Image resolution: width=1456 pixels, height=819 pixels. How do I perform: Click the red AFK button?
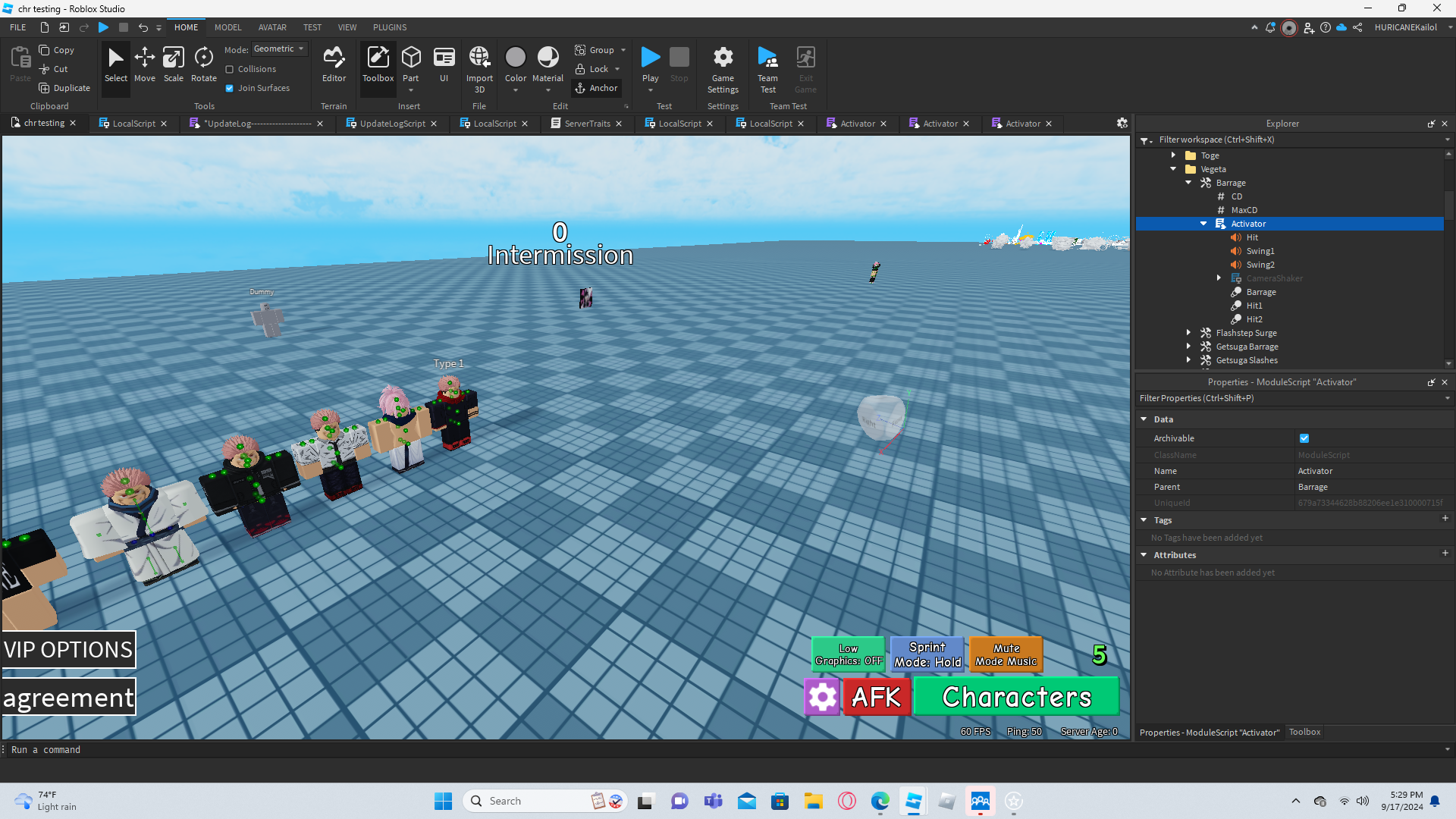point(876,697)
